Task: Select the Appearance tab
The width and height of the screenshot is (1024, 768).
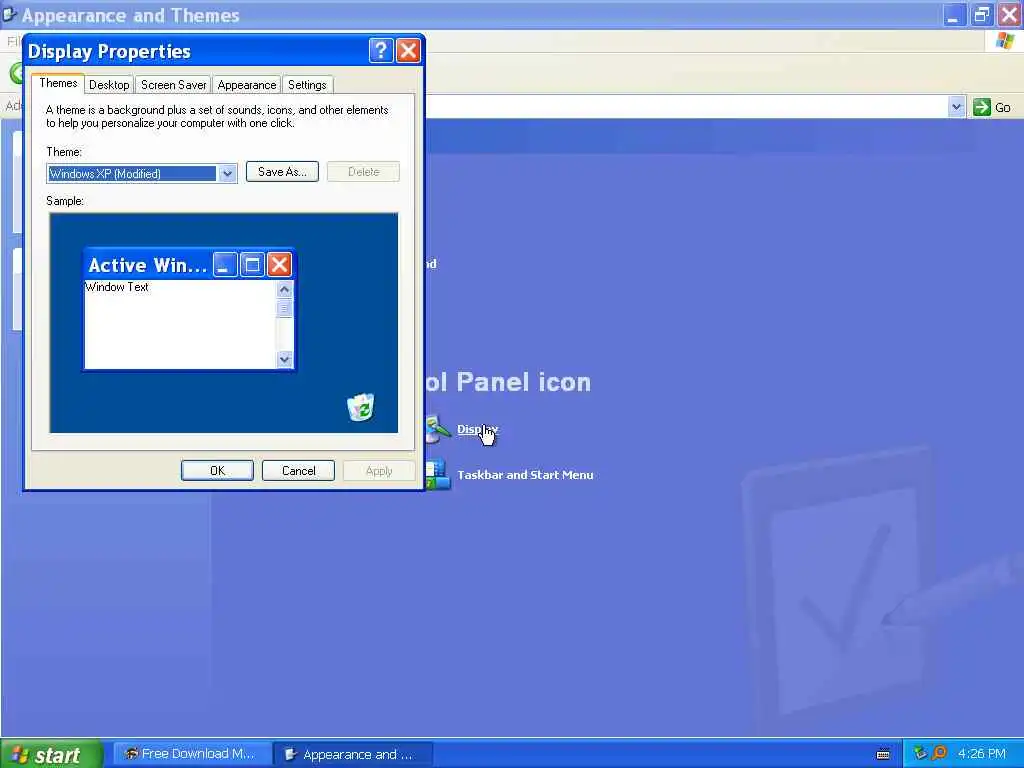Action: 247,85
